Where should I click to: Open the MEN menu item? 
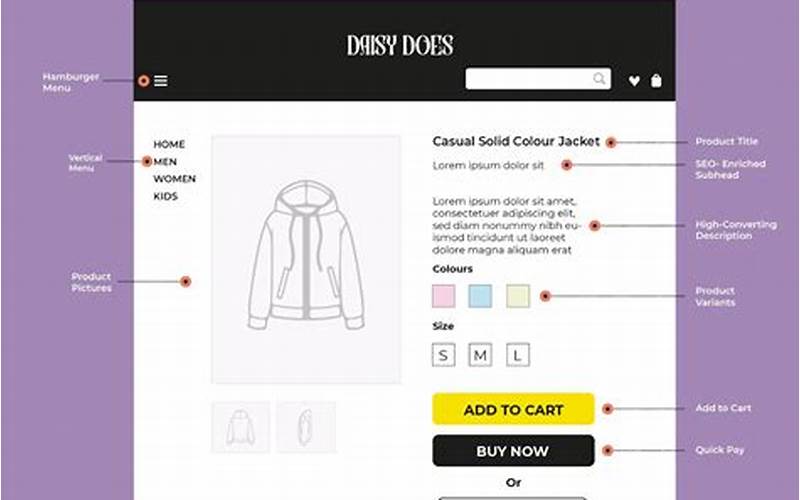coord(165,162)
